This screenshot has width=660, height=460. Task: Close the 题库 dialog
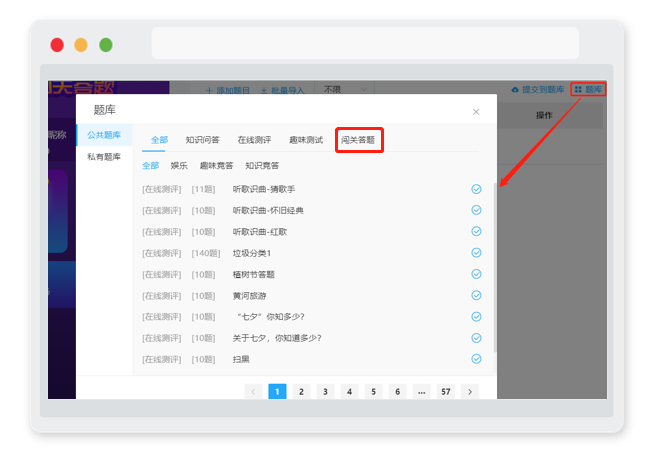point(476,112)
